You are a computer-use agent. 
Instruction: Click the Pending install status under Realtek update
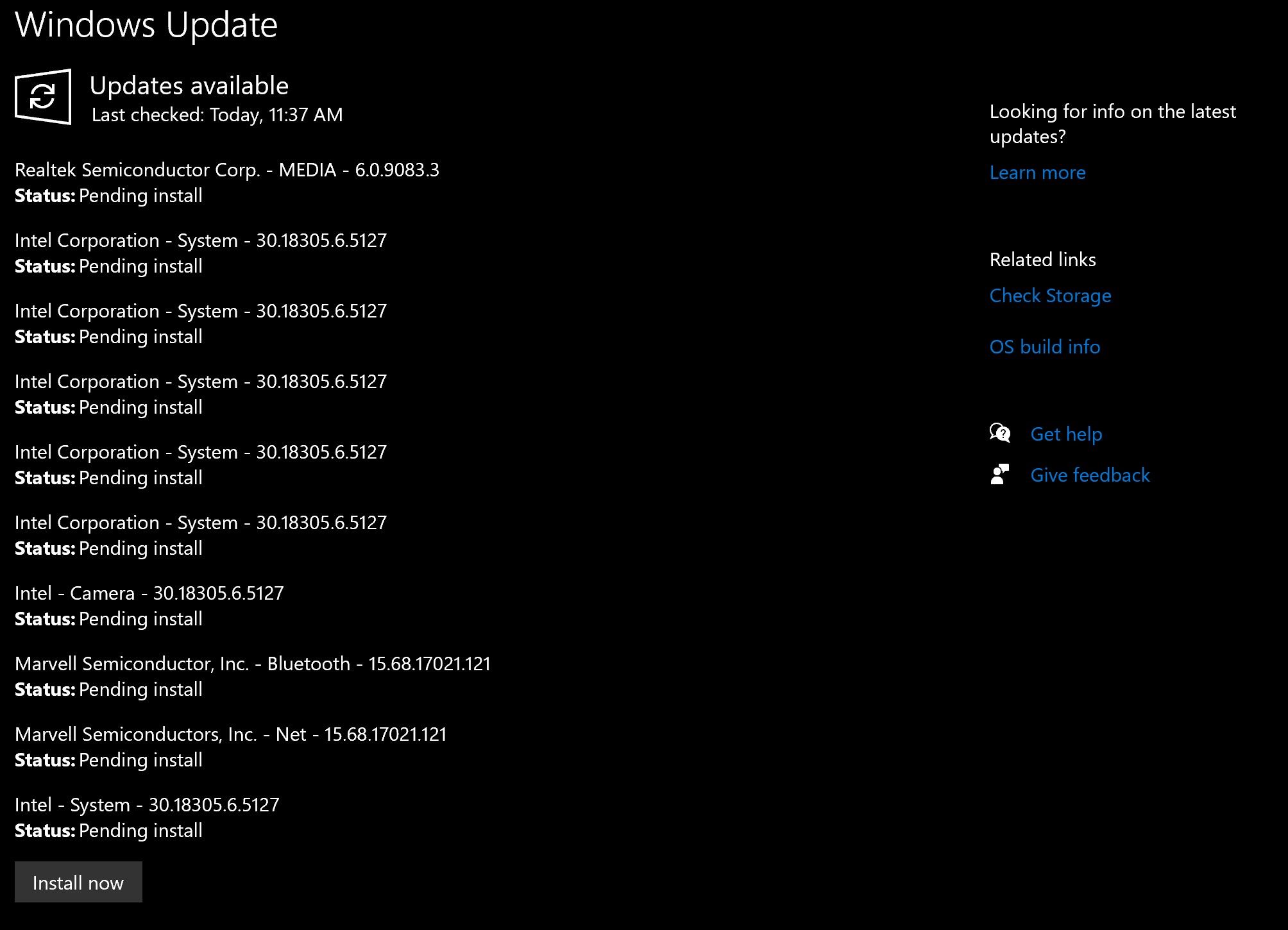[108, 196]
